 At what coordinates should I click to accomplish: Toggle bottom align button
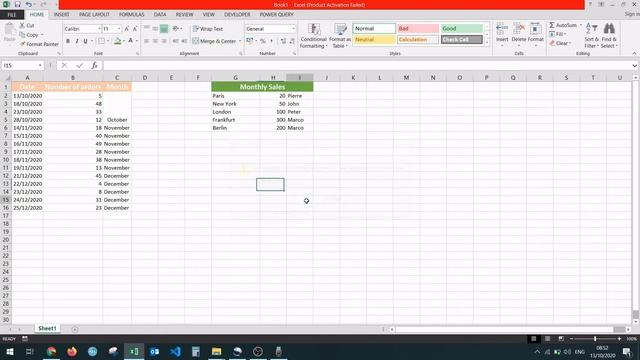coord(164,29)
